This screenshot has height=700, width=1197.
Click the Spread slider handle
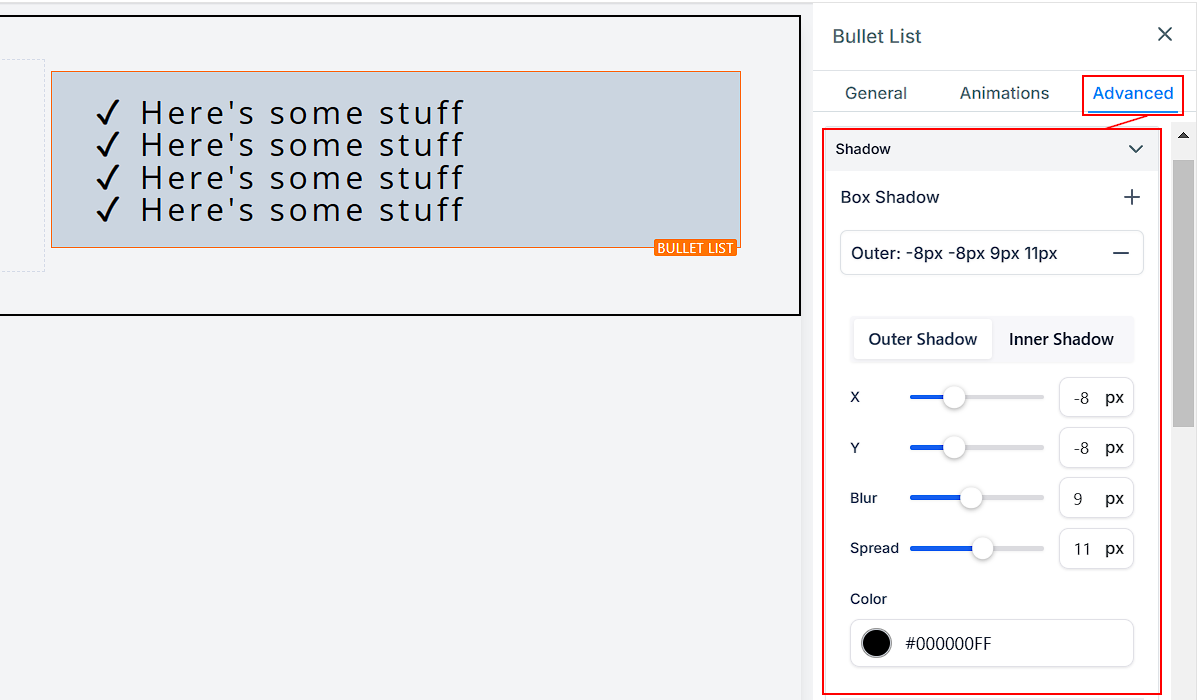(983, 548)
